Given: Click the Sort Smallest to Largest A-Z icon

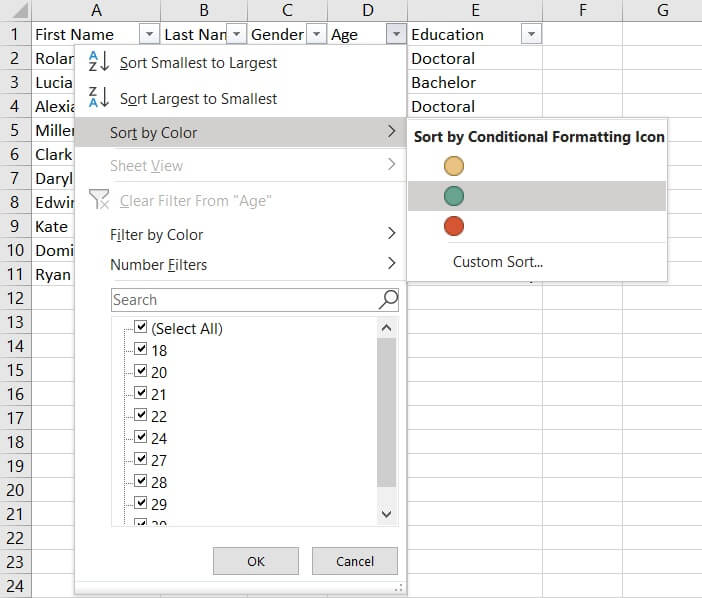Looking at the screenshot, I should tap(98, 62).
